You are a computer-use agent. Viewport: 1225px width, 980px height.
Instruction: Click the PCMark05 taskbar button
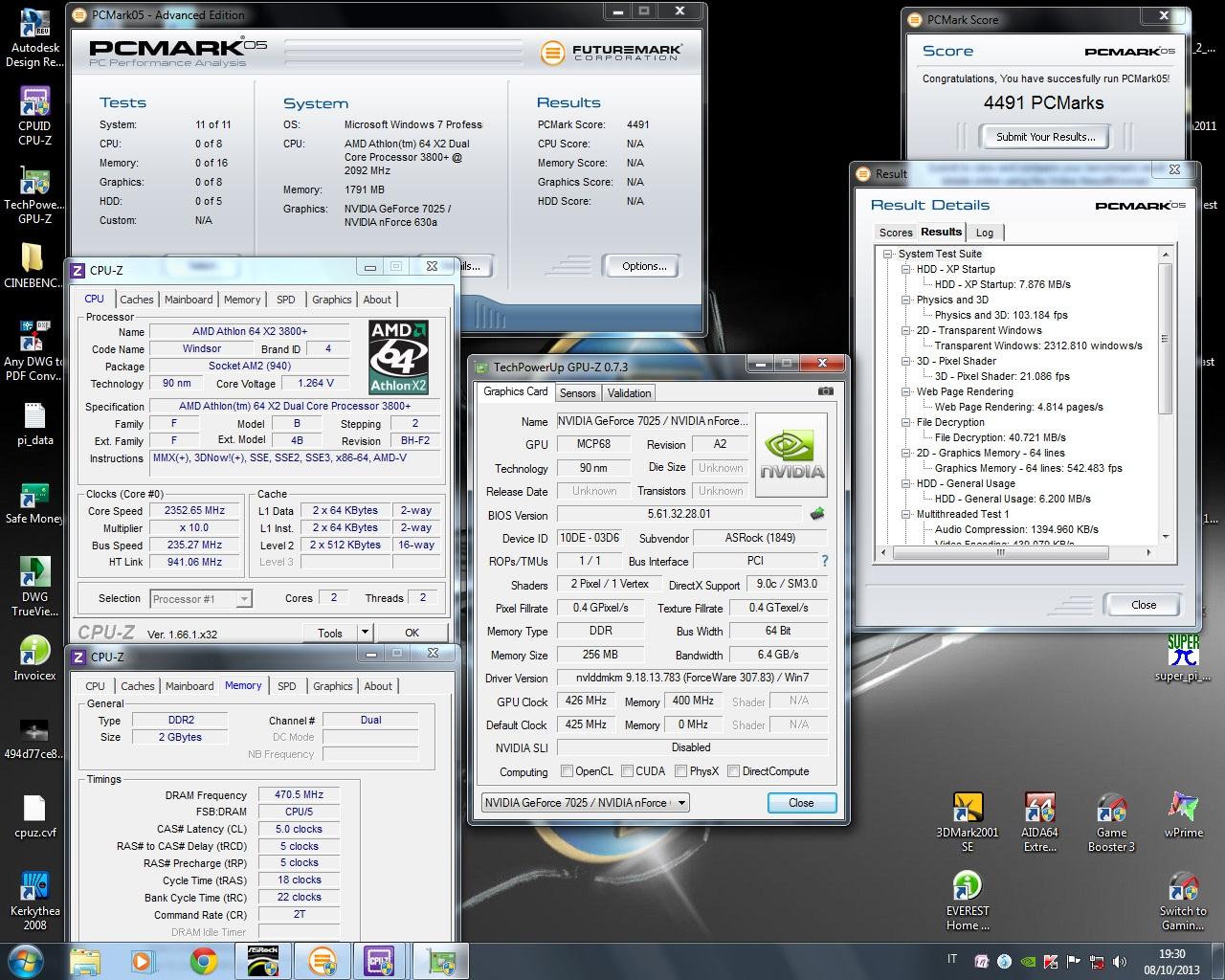click(322, 961)
